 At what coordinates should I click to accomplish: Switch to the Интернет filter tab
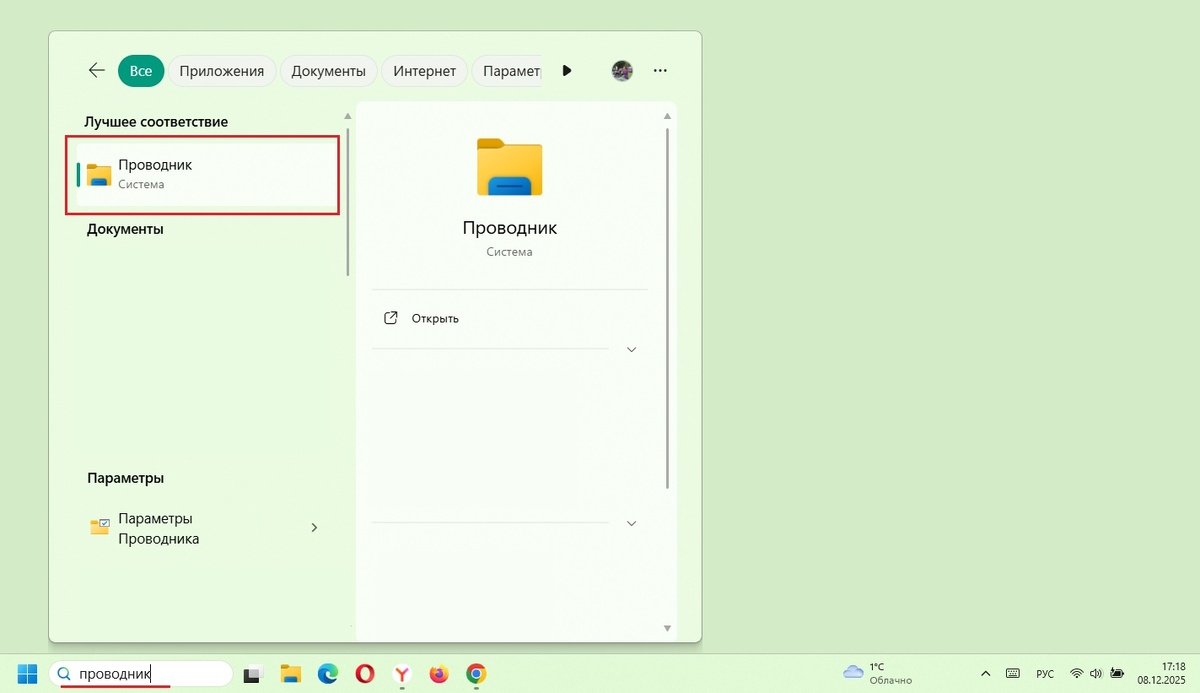tap(424, 71)
